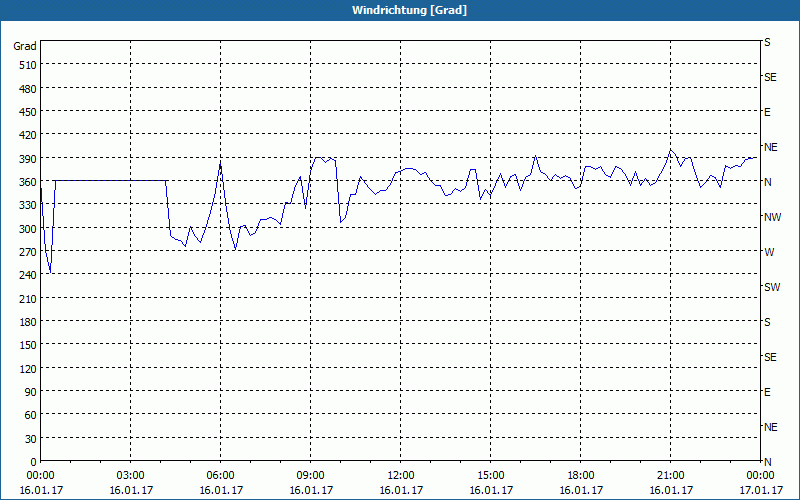Click the N compass label at bottom right
This screenshot has width=800, height=500.
768,462
